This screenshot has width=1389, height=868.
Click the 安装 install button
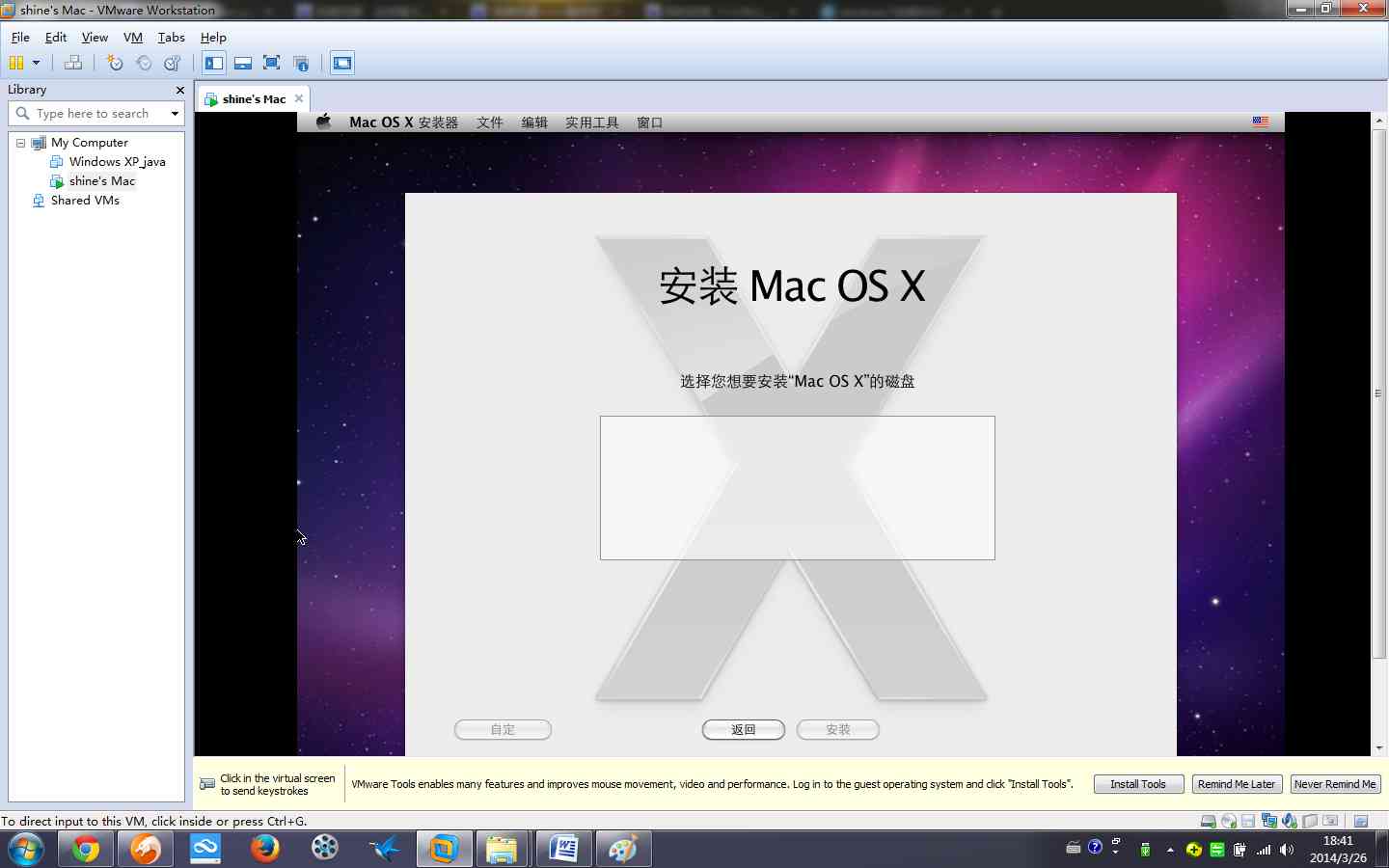point(838,730)
